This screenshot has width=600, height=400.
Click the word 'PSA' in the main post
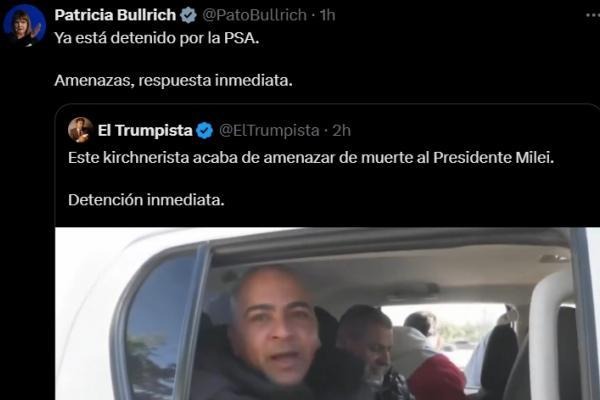[239, 38]
